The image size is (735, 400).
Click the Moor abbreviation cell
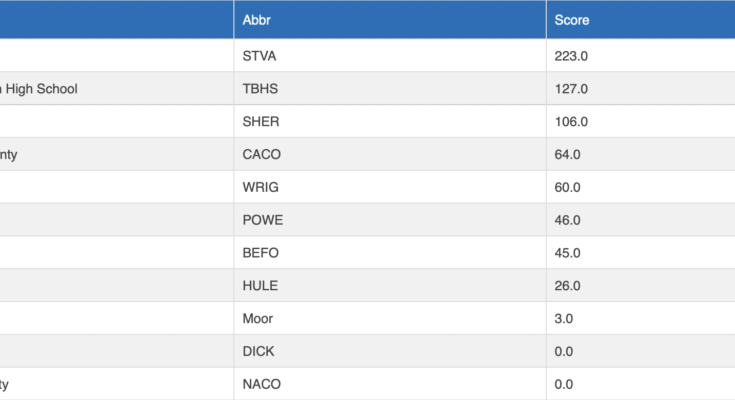coord(257,318)
